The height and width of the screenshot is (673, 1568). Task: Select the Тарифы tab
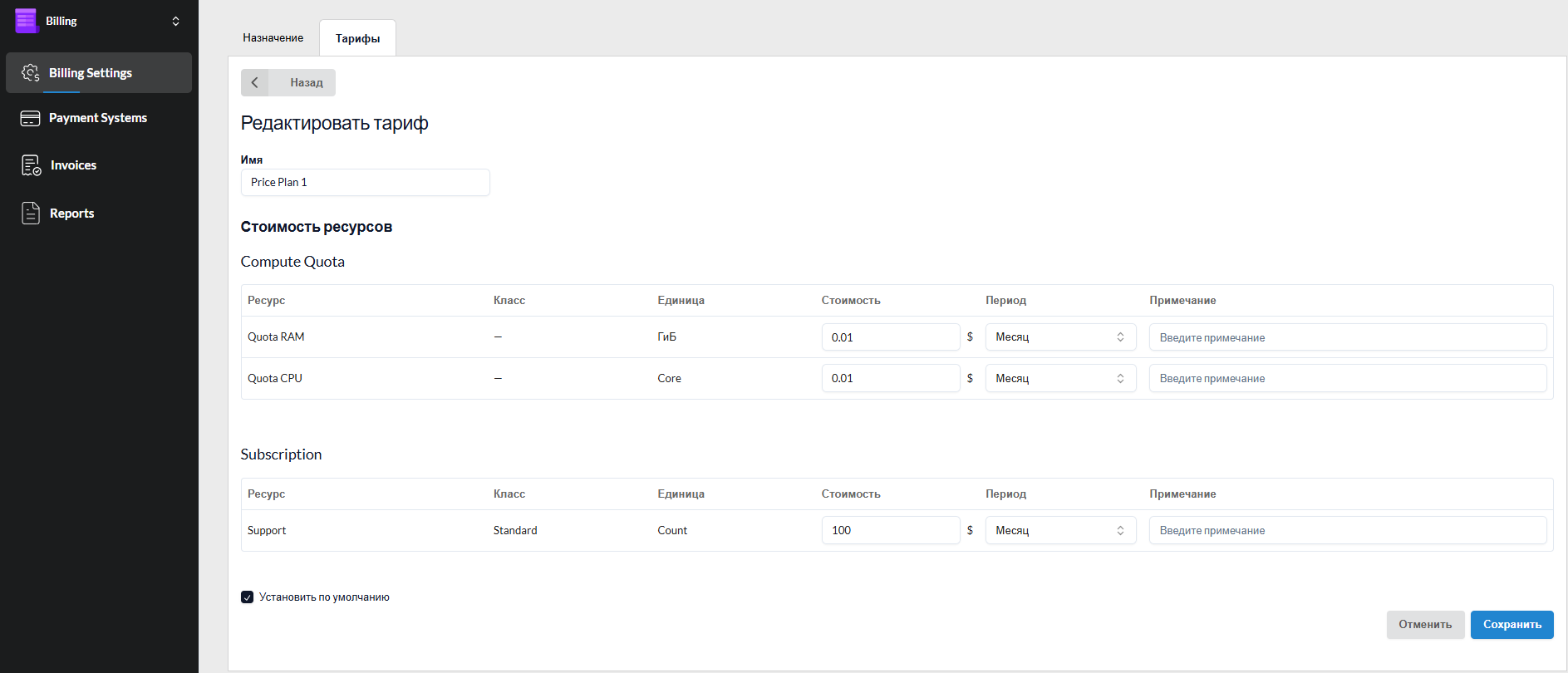coord(358,38)
